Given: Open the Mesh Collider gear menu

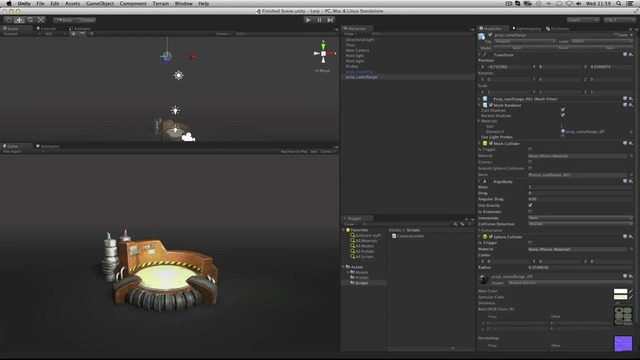Looking at the screenshot, I should click(x=631, y=144).
